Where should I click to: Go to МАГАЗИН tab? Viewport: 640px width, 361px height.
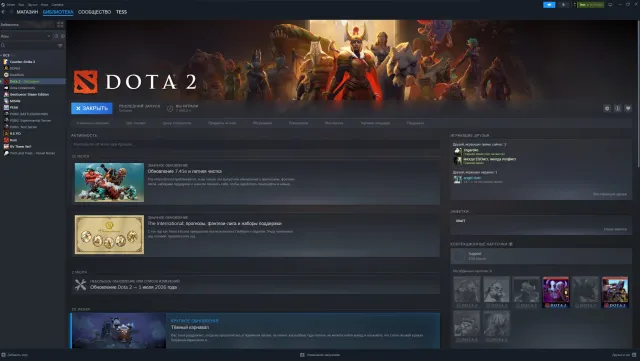pyautogui.click(x=27, y=12)
